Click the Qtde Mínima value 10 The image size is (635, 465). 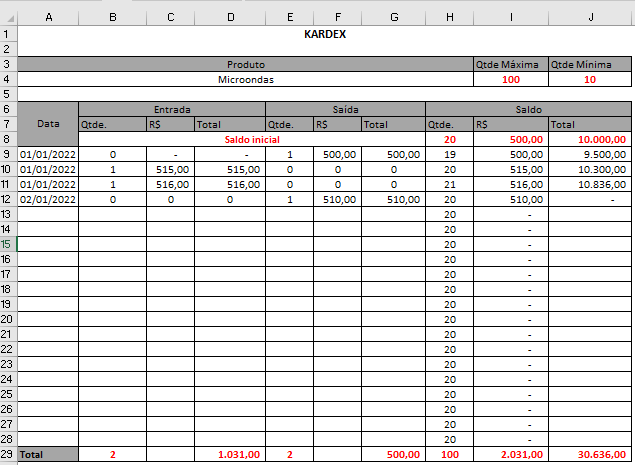pyautogui.click(x=590, y=79)
